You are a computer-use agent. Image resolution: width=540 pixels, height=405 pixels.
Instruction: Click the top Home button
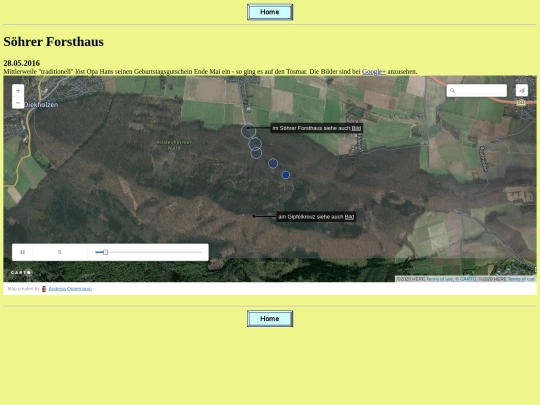(x=270, y=12)
